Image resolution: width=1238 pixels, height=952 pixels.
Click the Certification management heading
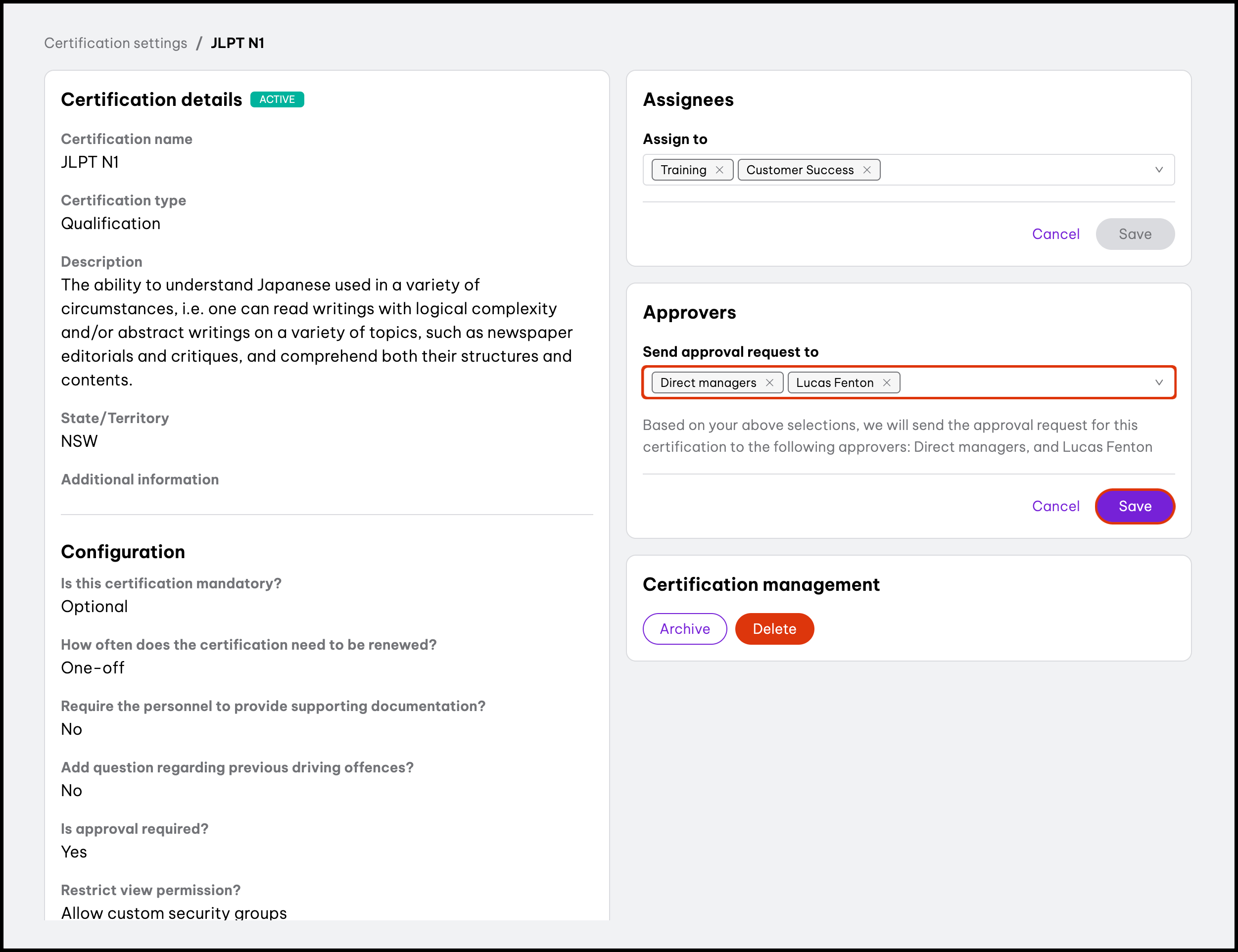pos(761,584)
